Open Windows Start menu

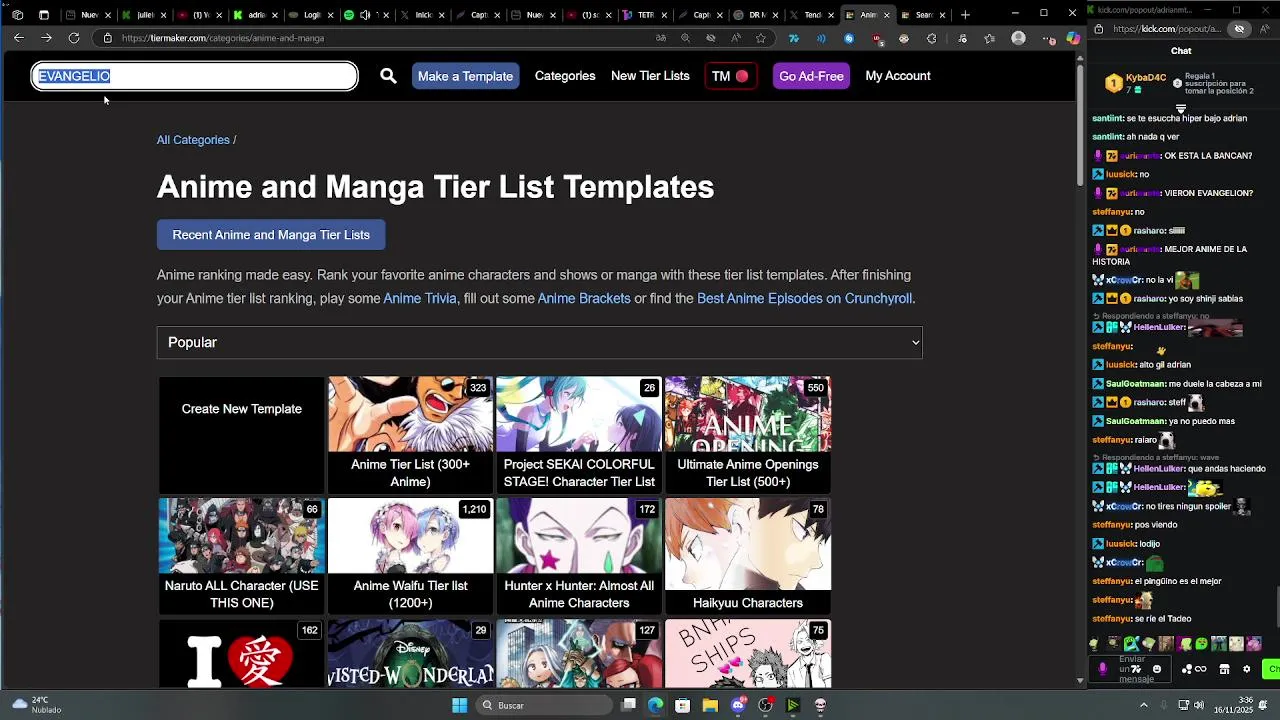click(459, 705)
